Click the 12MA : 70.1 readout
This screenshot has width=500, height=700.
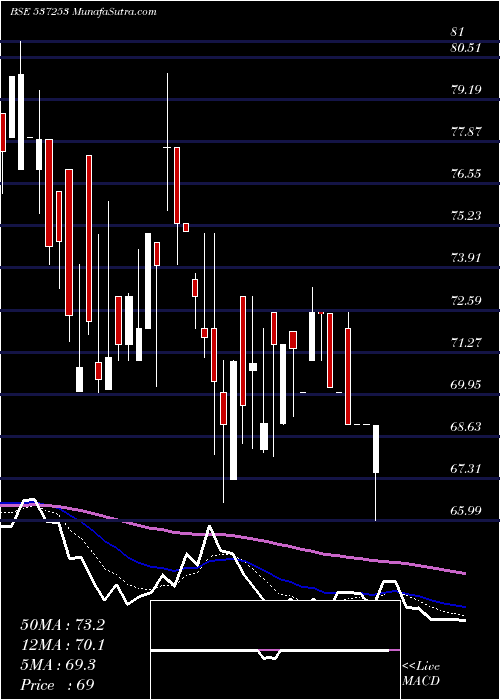click(x=62, y=645)
